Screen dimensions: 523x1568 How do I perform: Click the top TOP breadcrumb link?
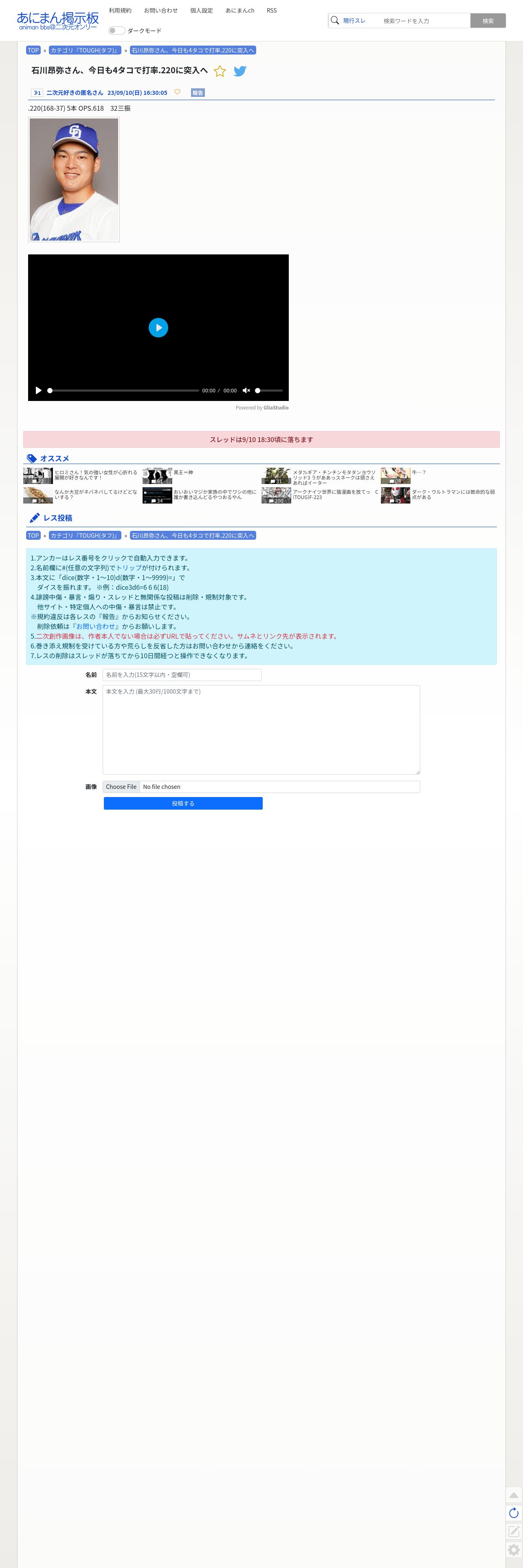click(33, 50)
